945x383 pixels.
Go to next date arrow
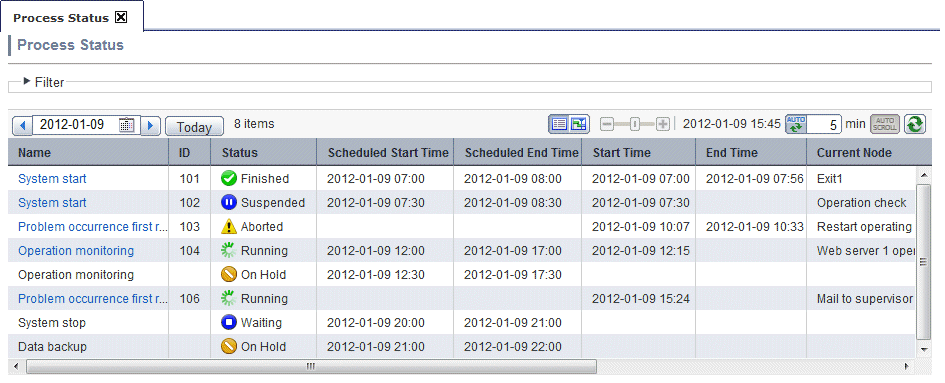(150, 125)
